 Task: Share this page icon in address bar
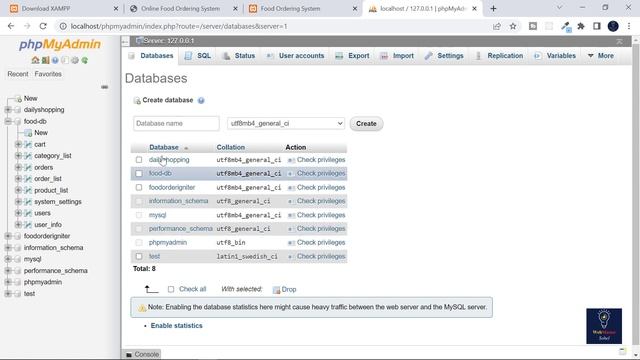point(497,26)
